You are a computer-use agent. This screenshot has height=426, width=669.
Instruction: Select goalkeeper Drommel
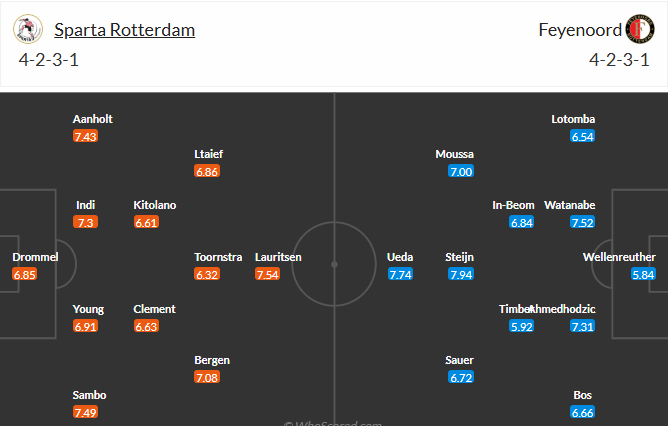click(x=35, y=257)
